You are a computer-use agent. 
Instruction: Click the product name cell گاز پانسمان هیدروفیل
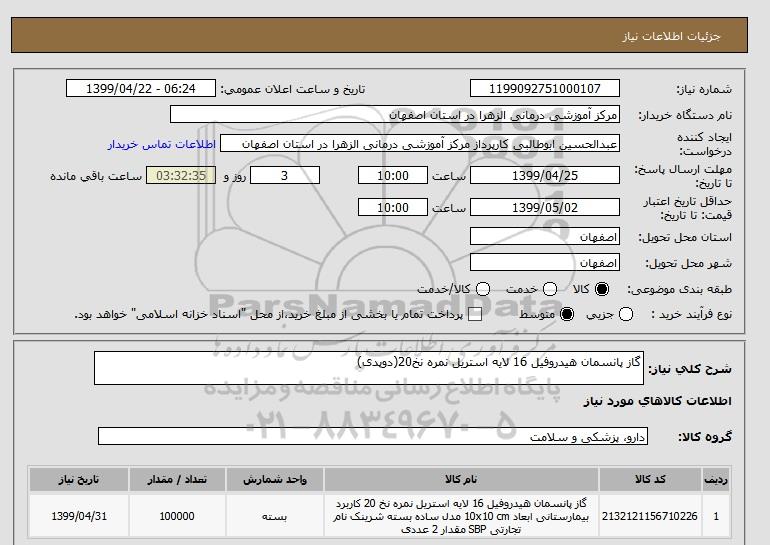pyautogui.click(x=461, y=516)
